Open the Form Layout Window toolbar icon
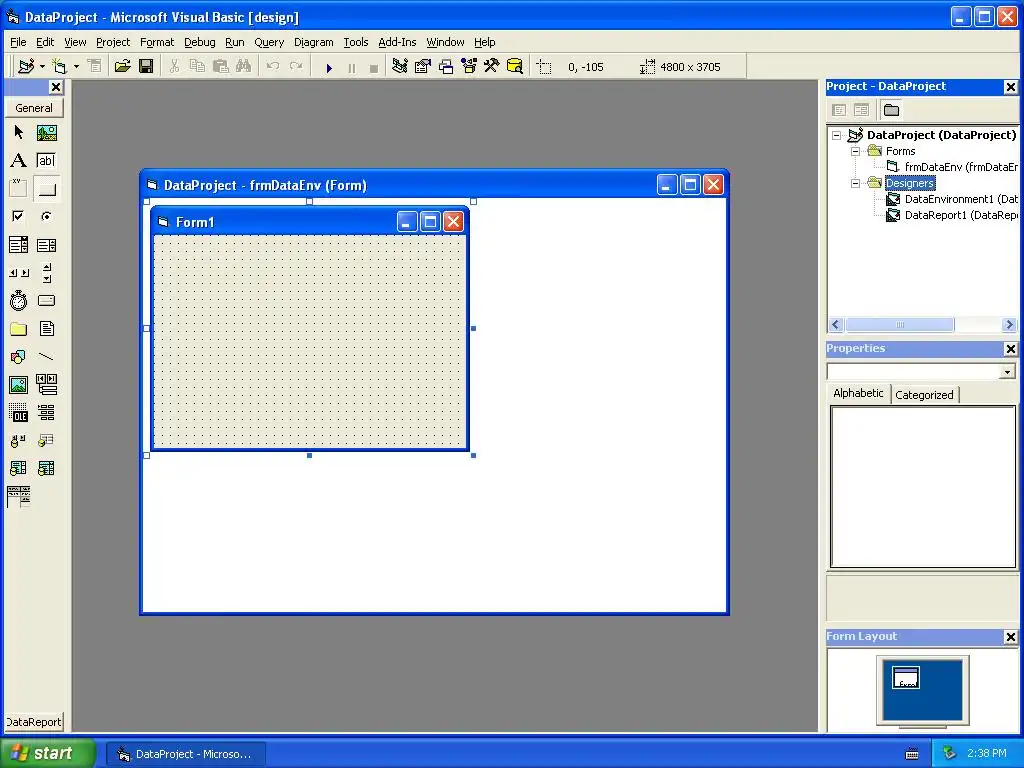 coord(446,66)
